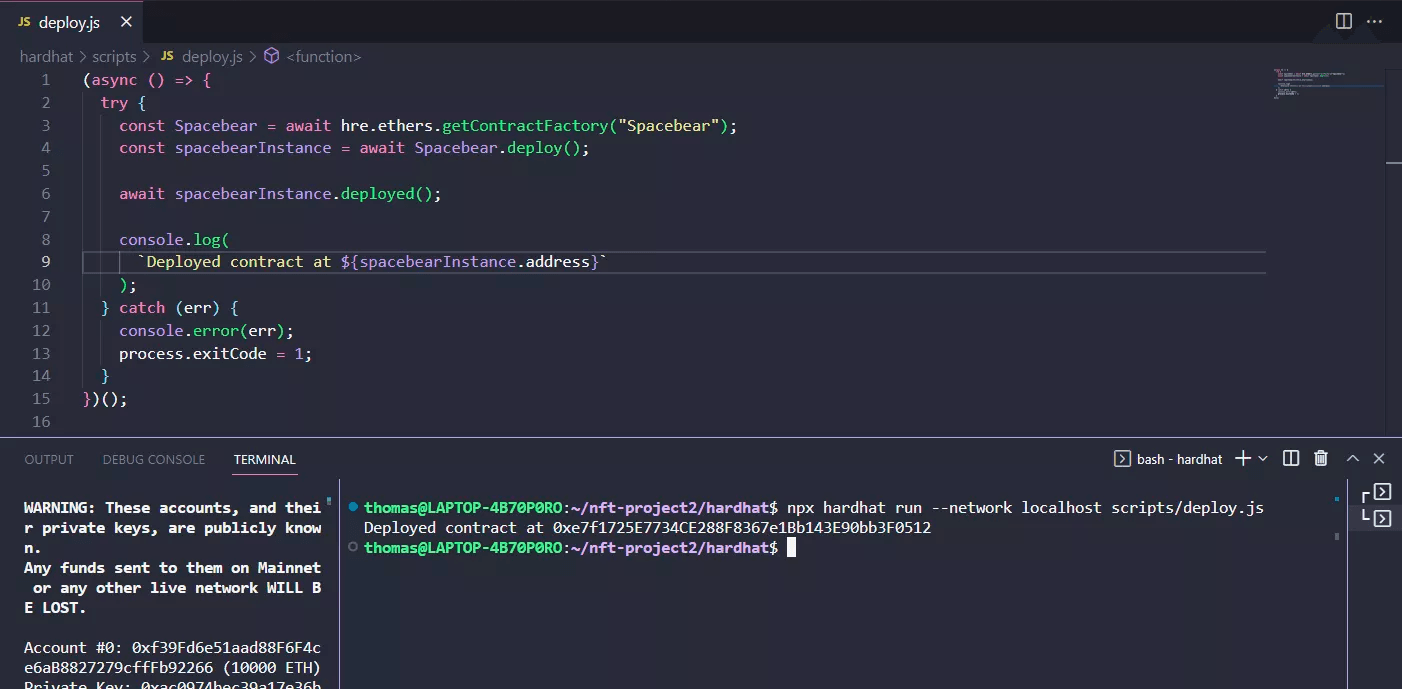
Task: Click the terminal prompt input cursor
Action: coord(791,548)
